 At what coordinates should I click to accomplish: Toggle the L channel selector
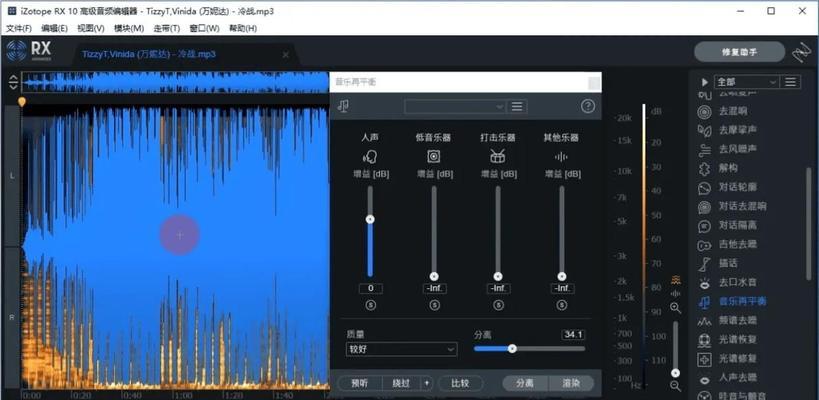(x=13, y=176)
